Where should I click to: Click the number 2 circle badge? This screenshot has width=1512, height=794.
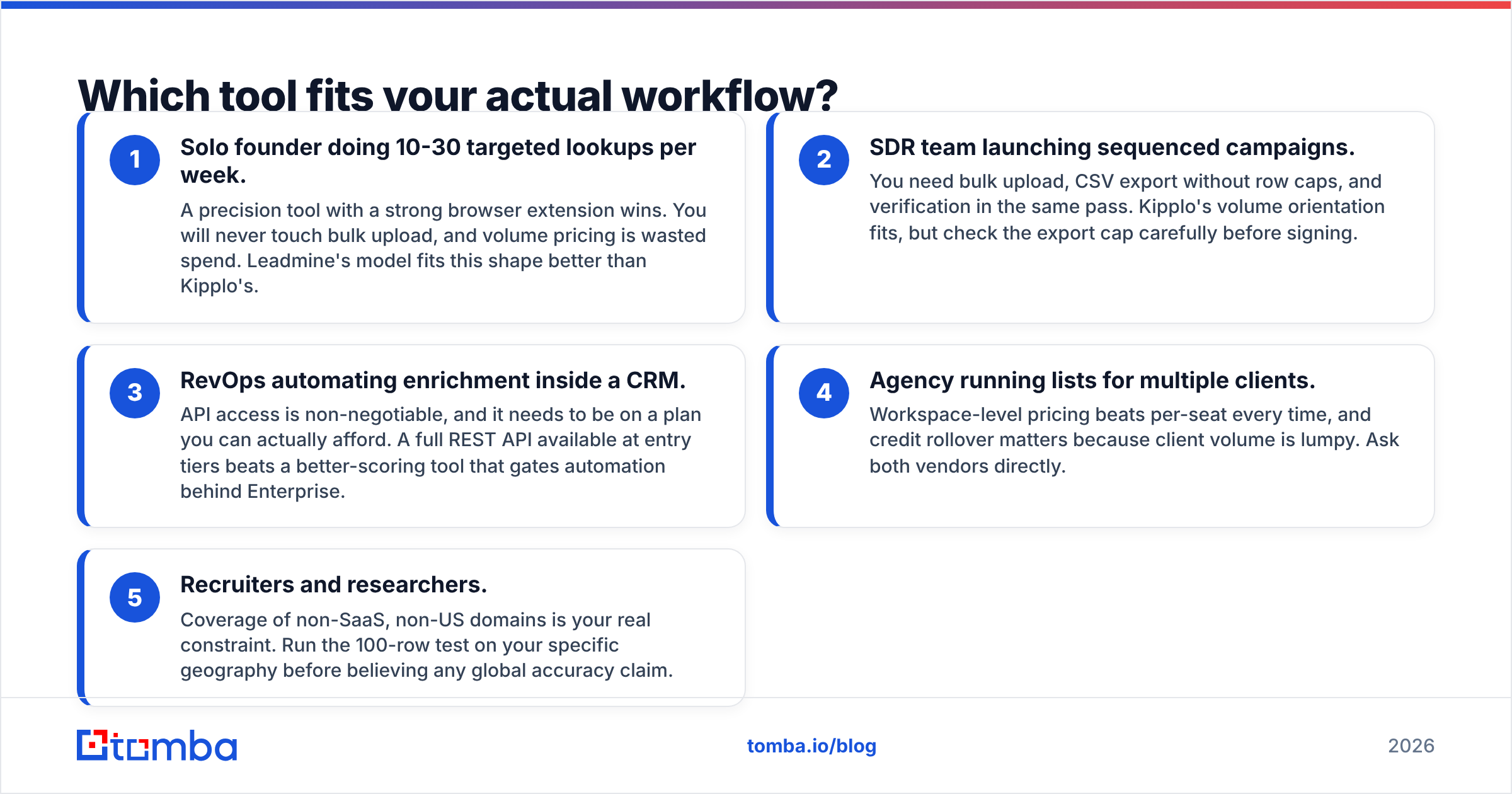[824, 160]
